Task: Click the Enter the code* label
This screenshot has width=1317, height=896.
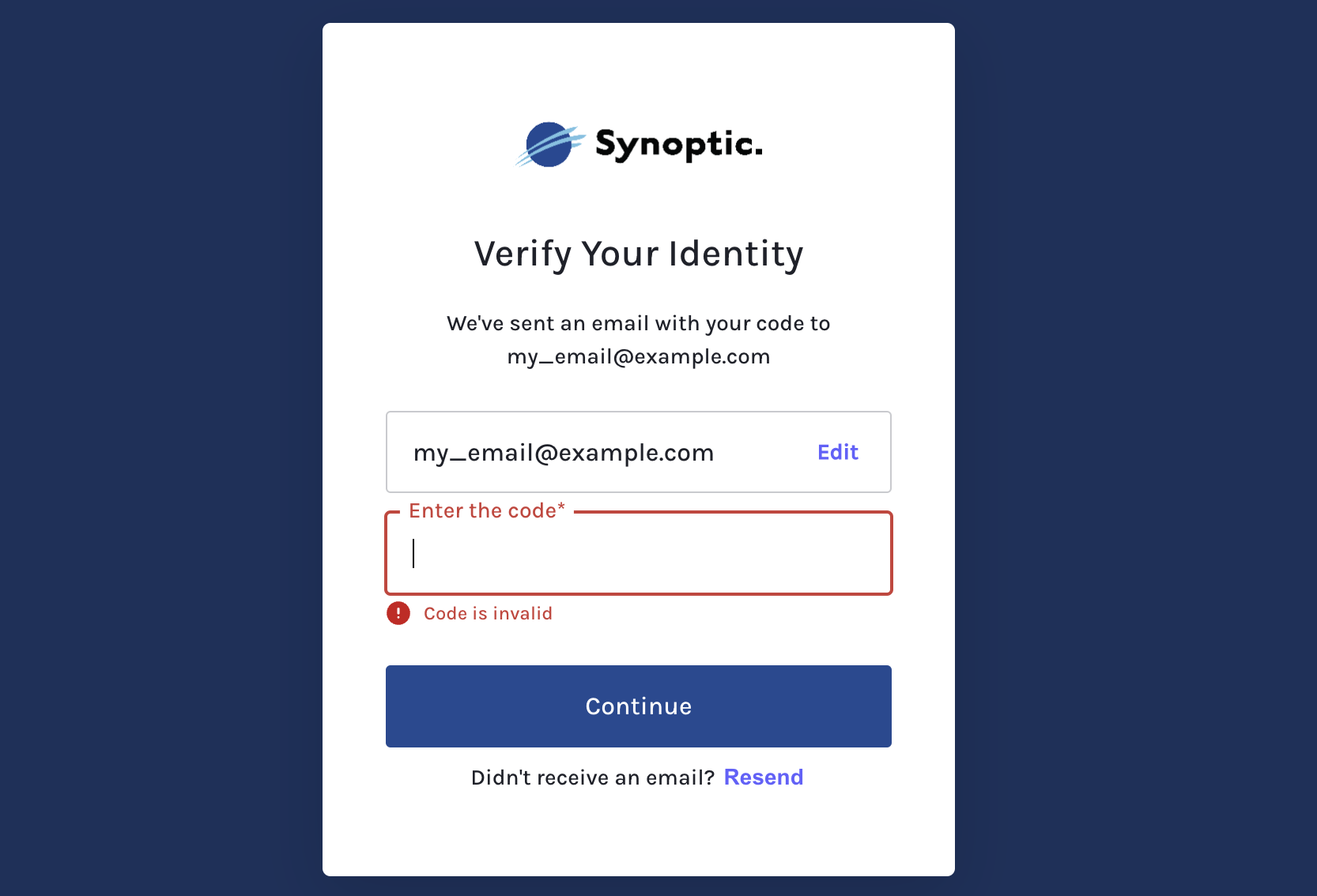Action: [x=487, y=511]
